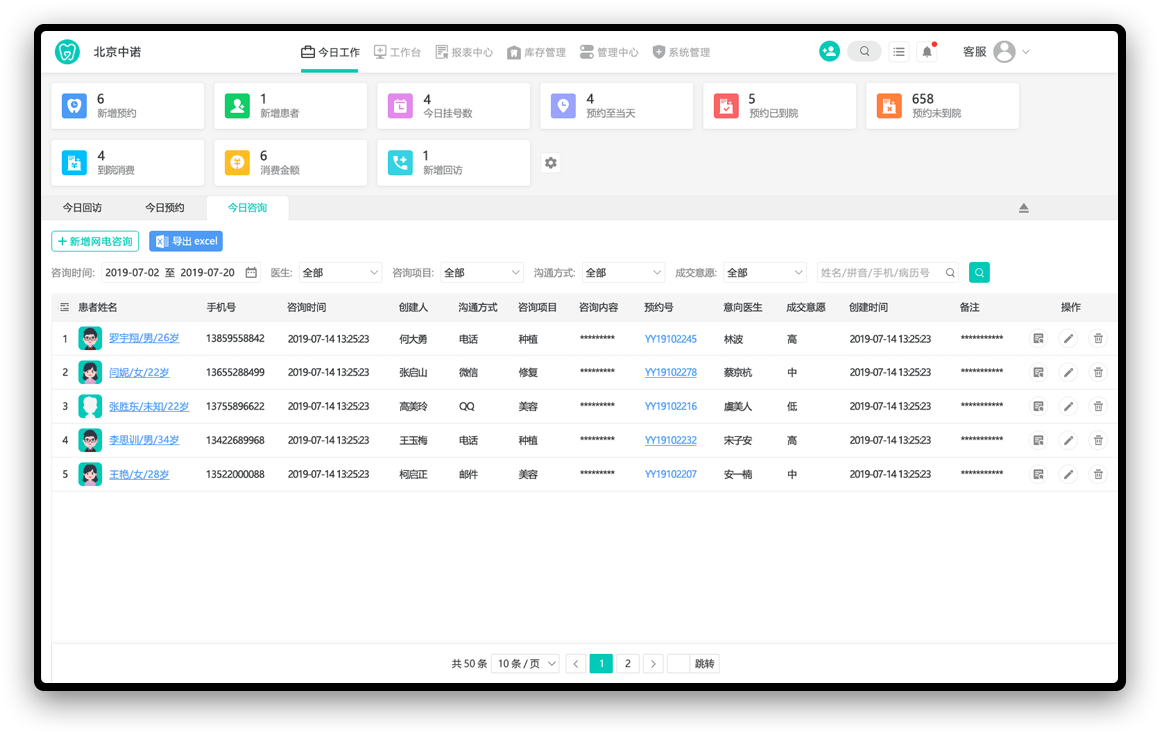
Task: Expand the user account chevron
Action: (x=1026, y=52)
